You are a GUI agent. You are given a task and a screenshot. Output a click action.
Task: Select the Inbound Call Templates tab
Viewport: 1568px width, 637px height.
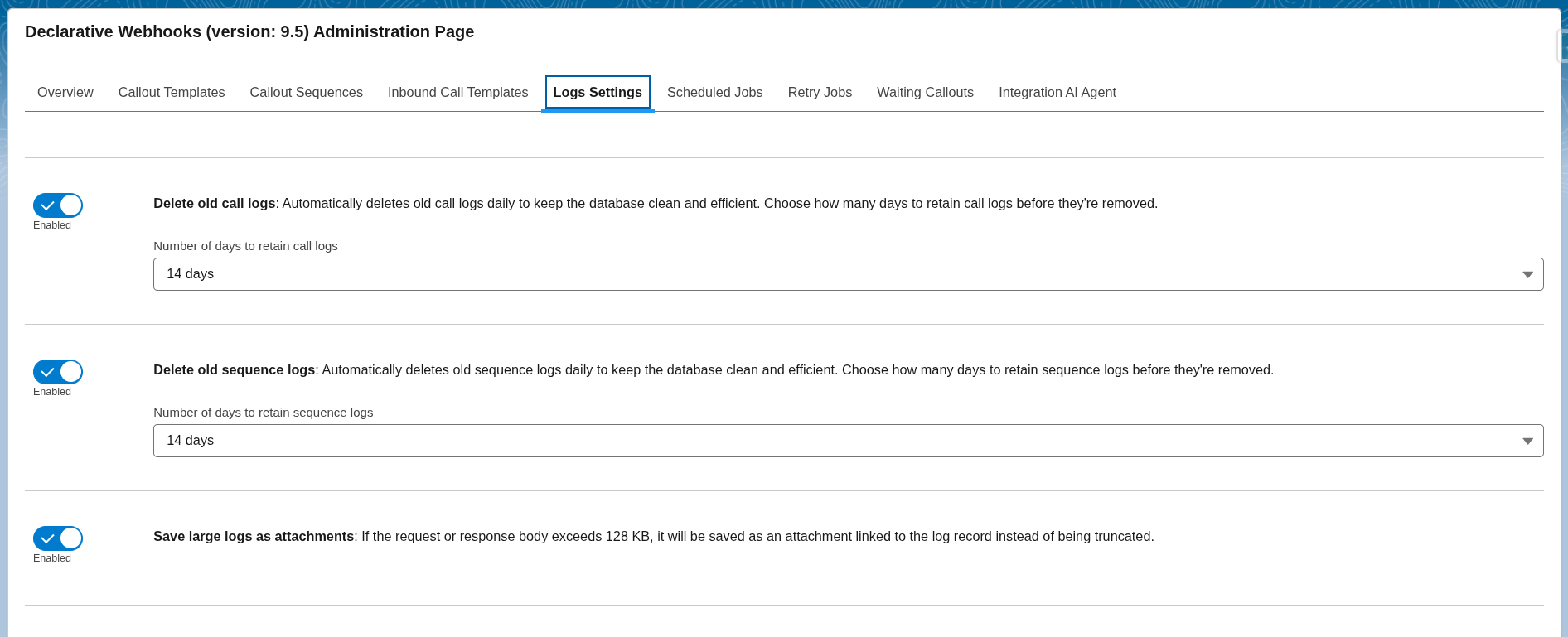457,93
